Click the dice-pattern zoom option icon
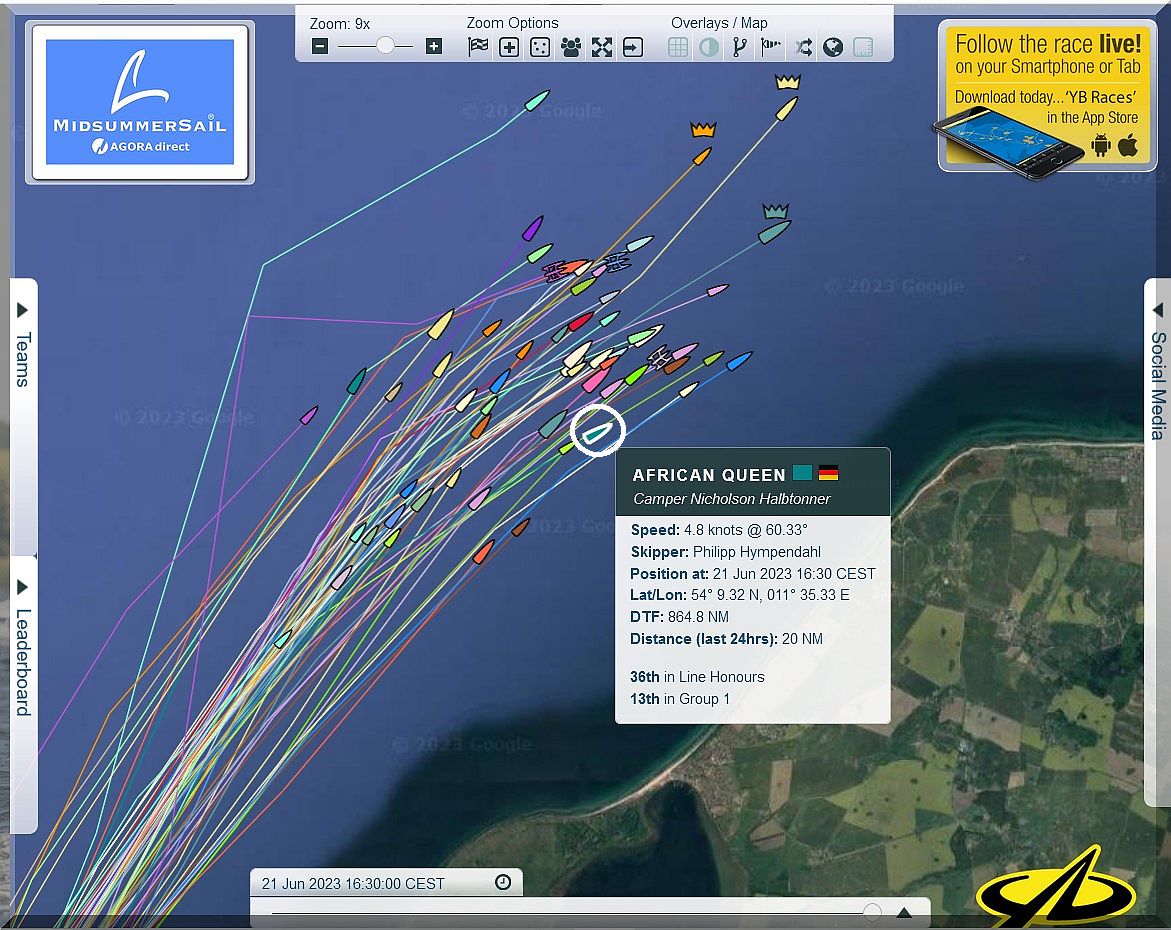The height and width of the screenshot is (930, 1171). tap(540, 47)
